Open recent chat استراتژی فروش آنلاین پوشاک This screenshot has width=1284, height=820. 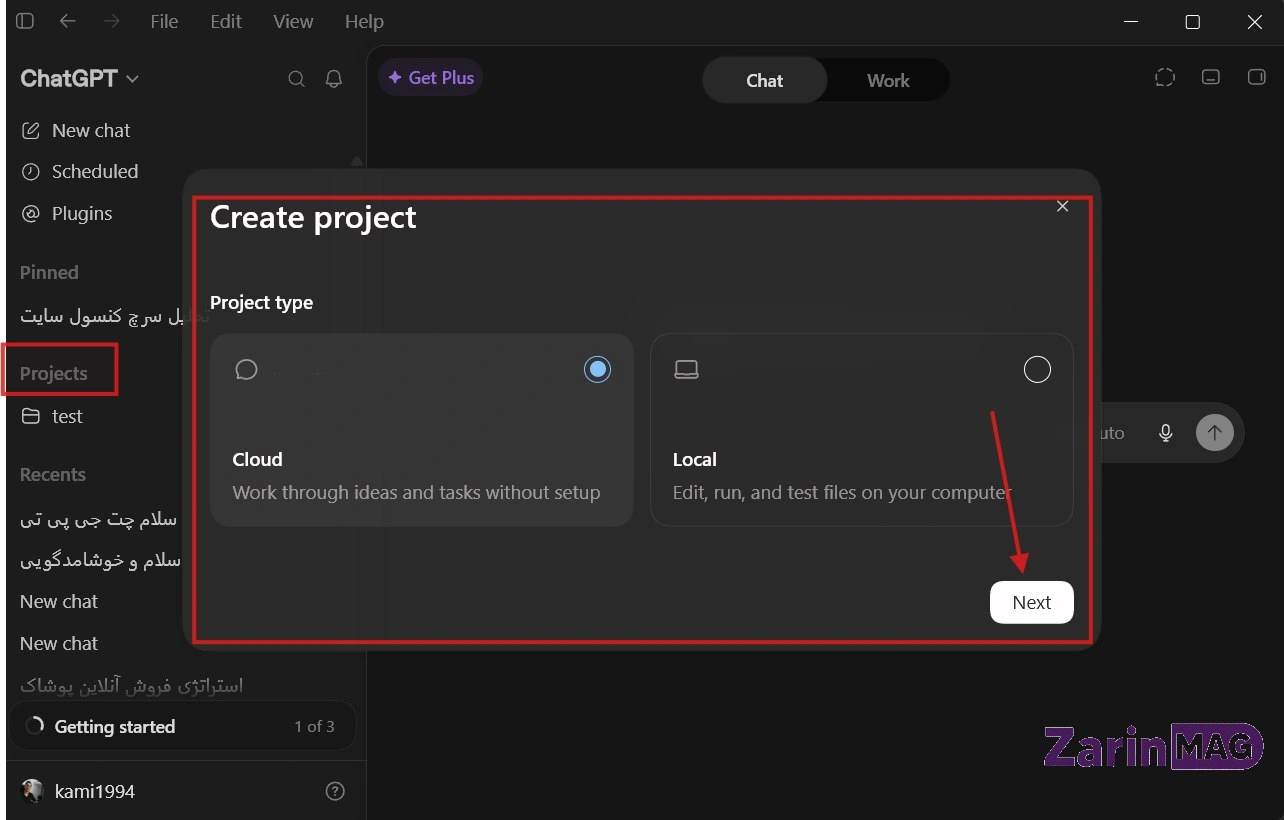pyautogui.click(x=132, y=685)
